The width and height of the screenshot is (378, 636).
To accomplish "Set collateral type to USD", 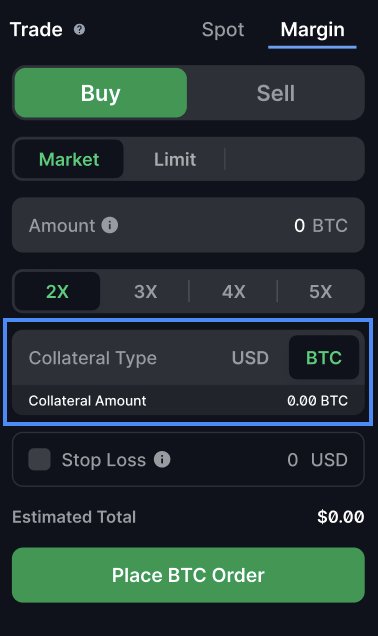I will pyautogui.click(x=250, y=358).
